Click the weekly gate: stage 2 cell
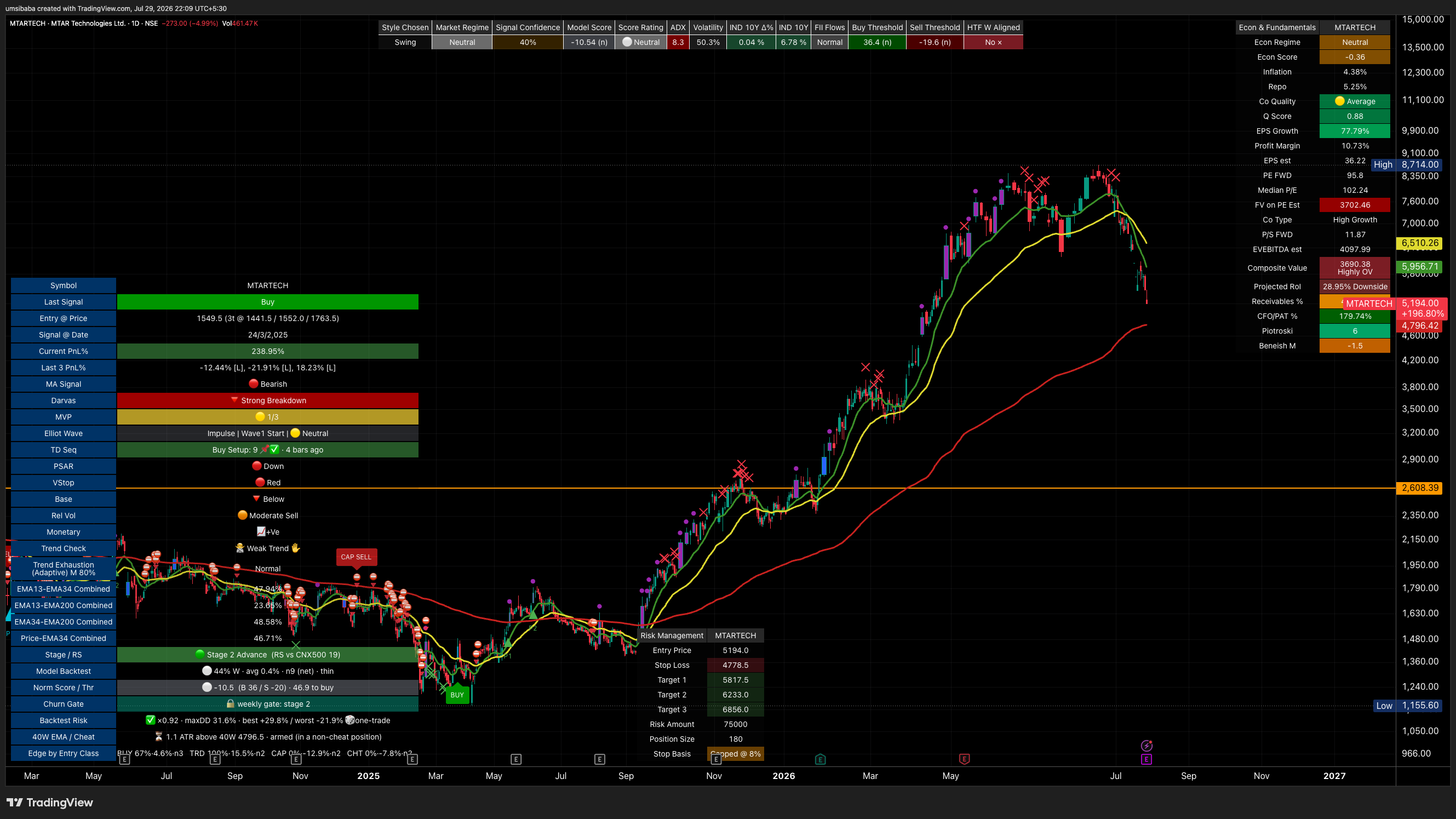This screenshot has height=819, width=1456. (267, 704)
